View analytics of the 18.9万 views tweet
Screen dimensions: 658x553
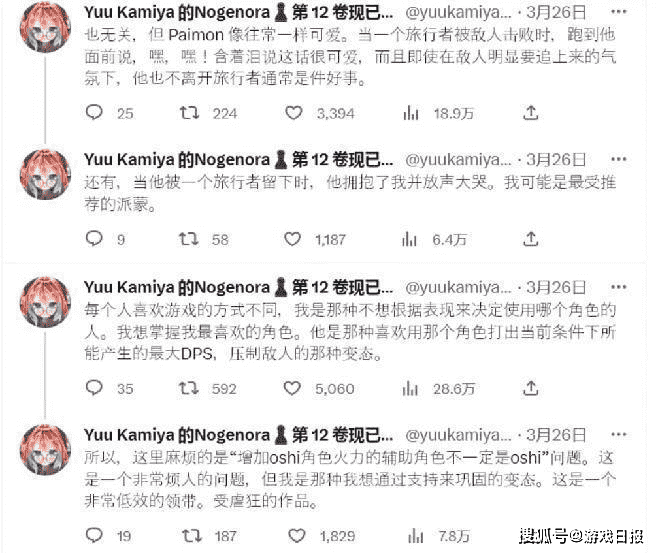tap(411, 112)
